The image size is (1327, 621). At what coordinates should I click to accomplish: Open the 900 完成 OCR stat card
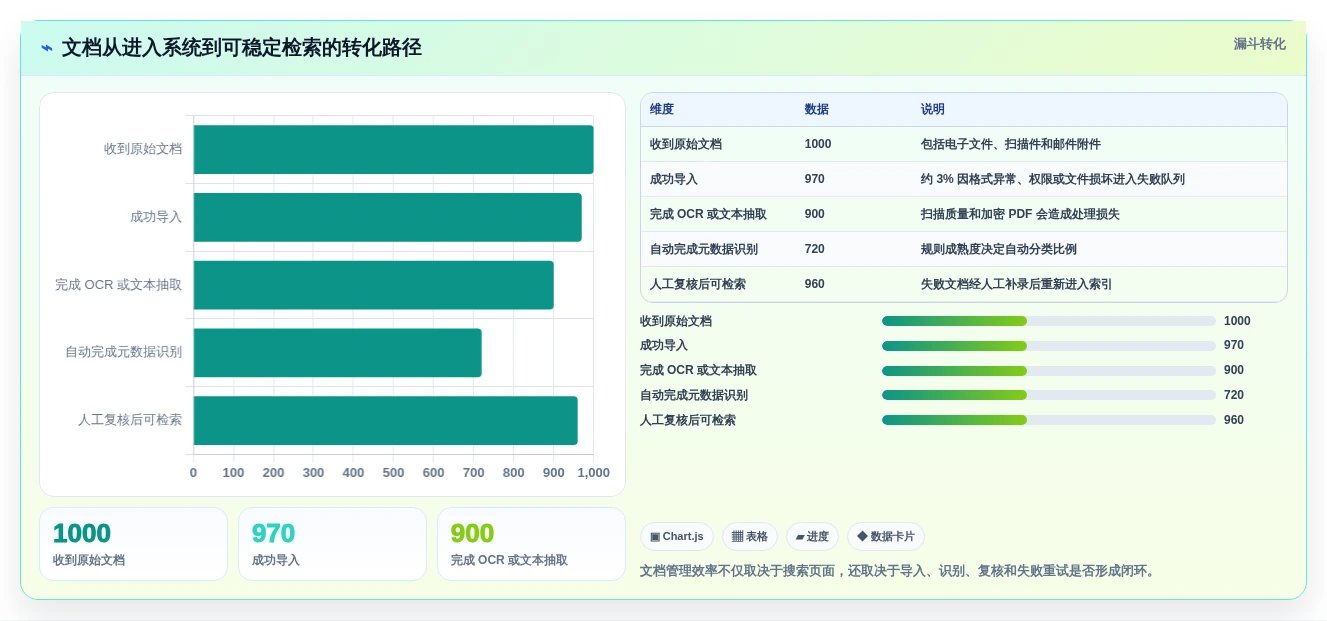point(531,544)
